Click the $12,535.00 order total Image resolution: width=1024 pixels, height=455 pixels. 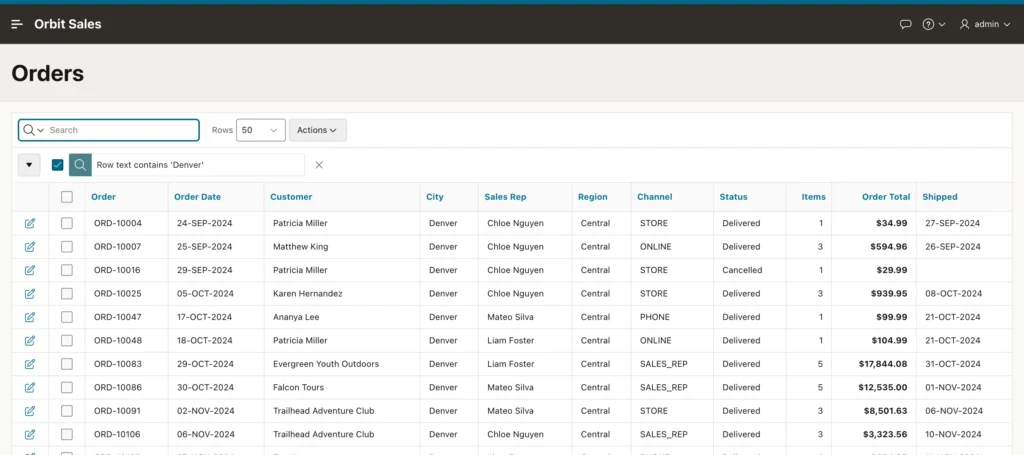pyautogui.click(x=883, y=388)
